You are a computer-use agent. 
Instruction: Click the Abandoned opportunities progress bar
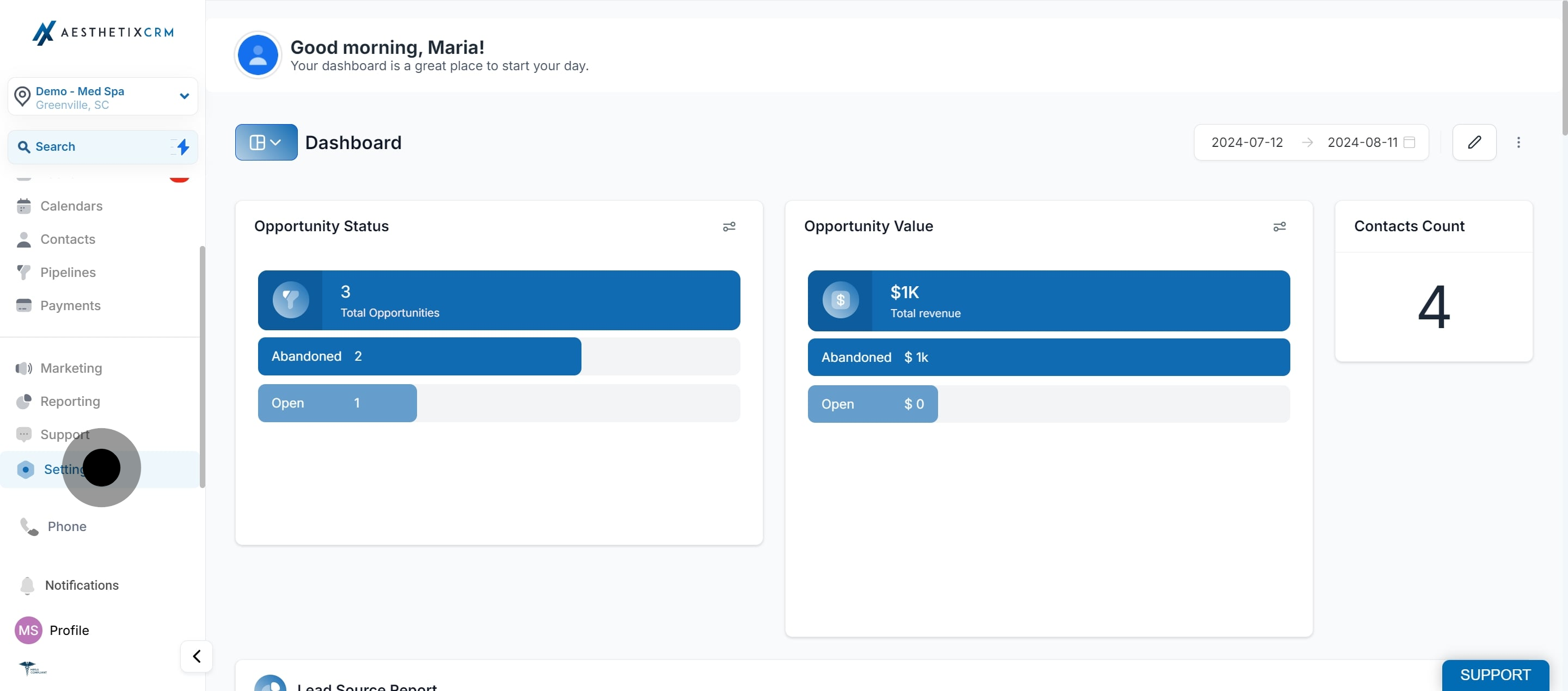coord(419,356)
